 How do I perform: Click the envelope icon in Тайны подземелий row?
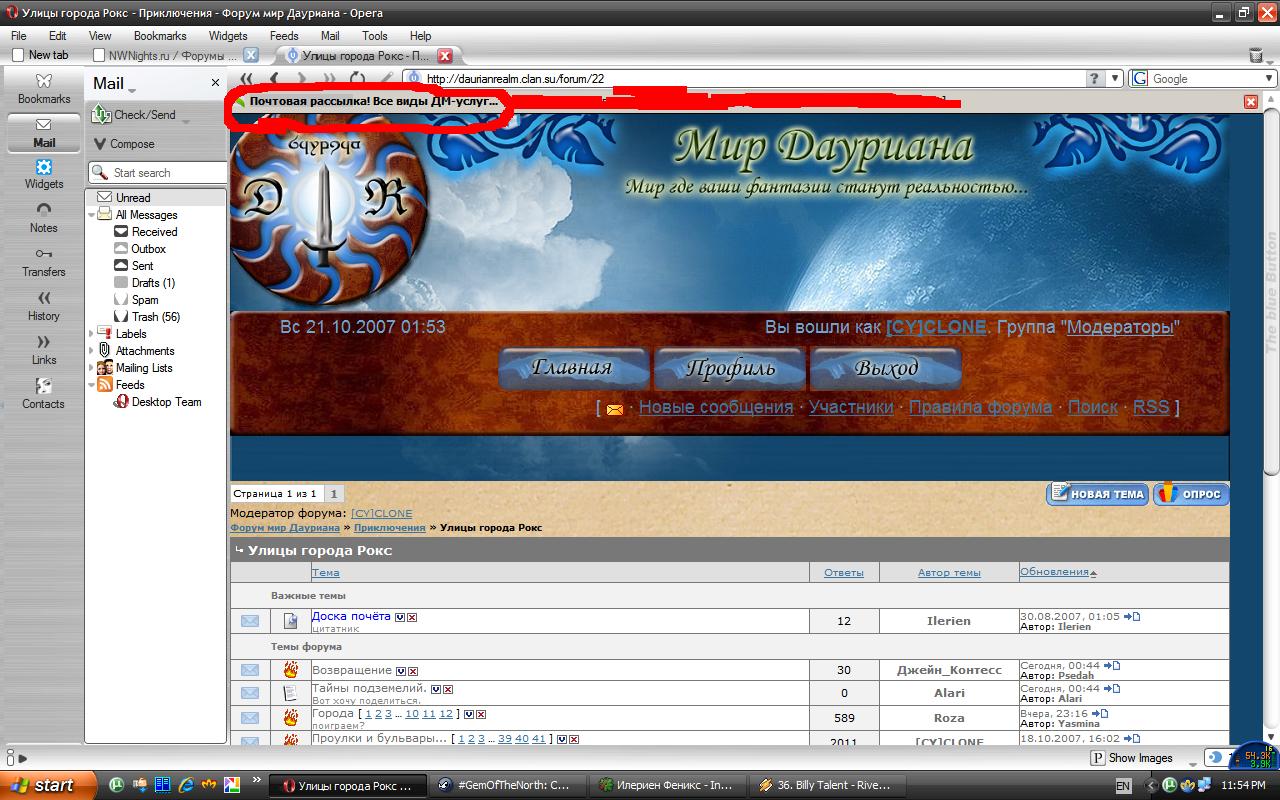(x=249, y=693)
